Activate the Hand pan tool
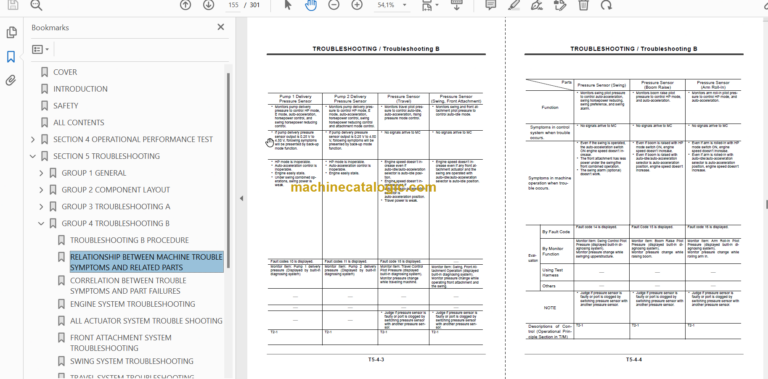This screenshot has height=379, width=768. tap(311, 5)
